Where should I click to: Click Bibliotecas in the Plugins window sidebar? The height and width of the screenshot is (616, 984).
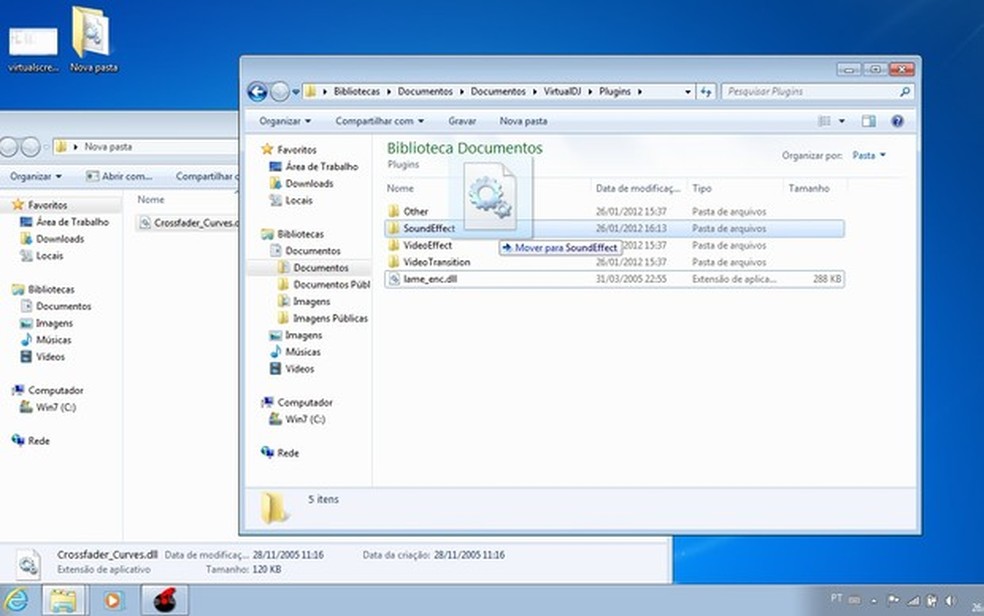[x=301, y=234]
